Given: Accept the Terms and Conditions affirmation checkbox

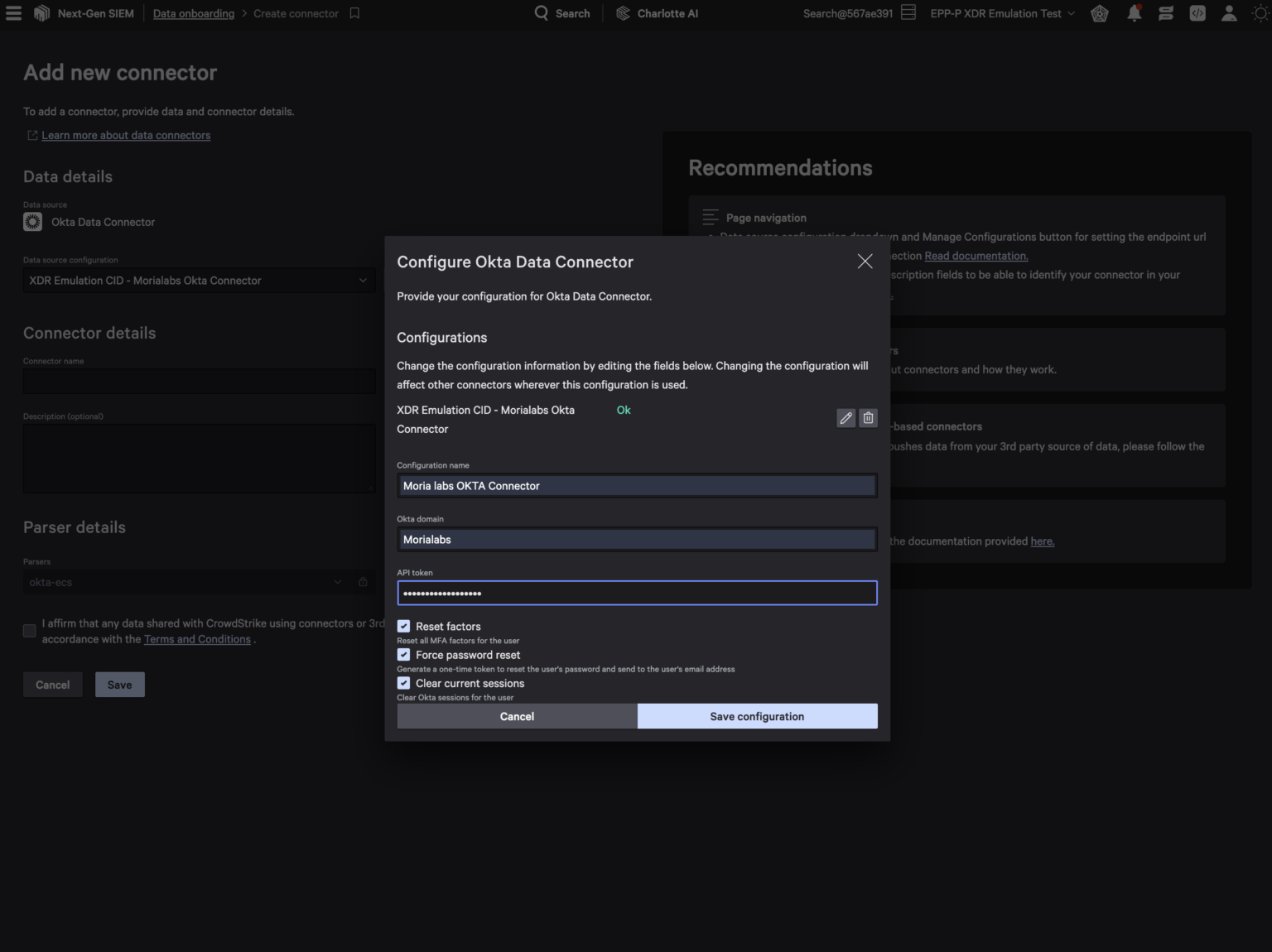Looking at the screenshot, I should point(29,631).
